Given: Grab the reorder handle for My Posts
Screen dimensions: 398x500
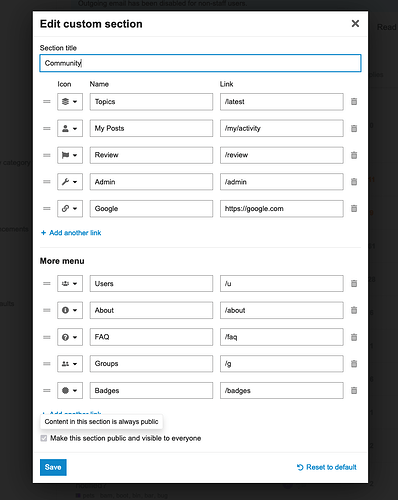Looking at the screenshot, I should (47, 128).
